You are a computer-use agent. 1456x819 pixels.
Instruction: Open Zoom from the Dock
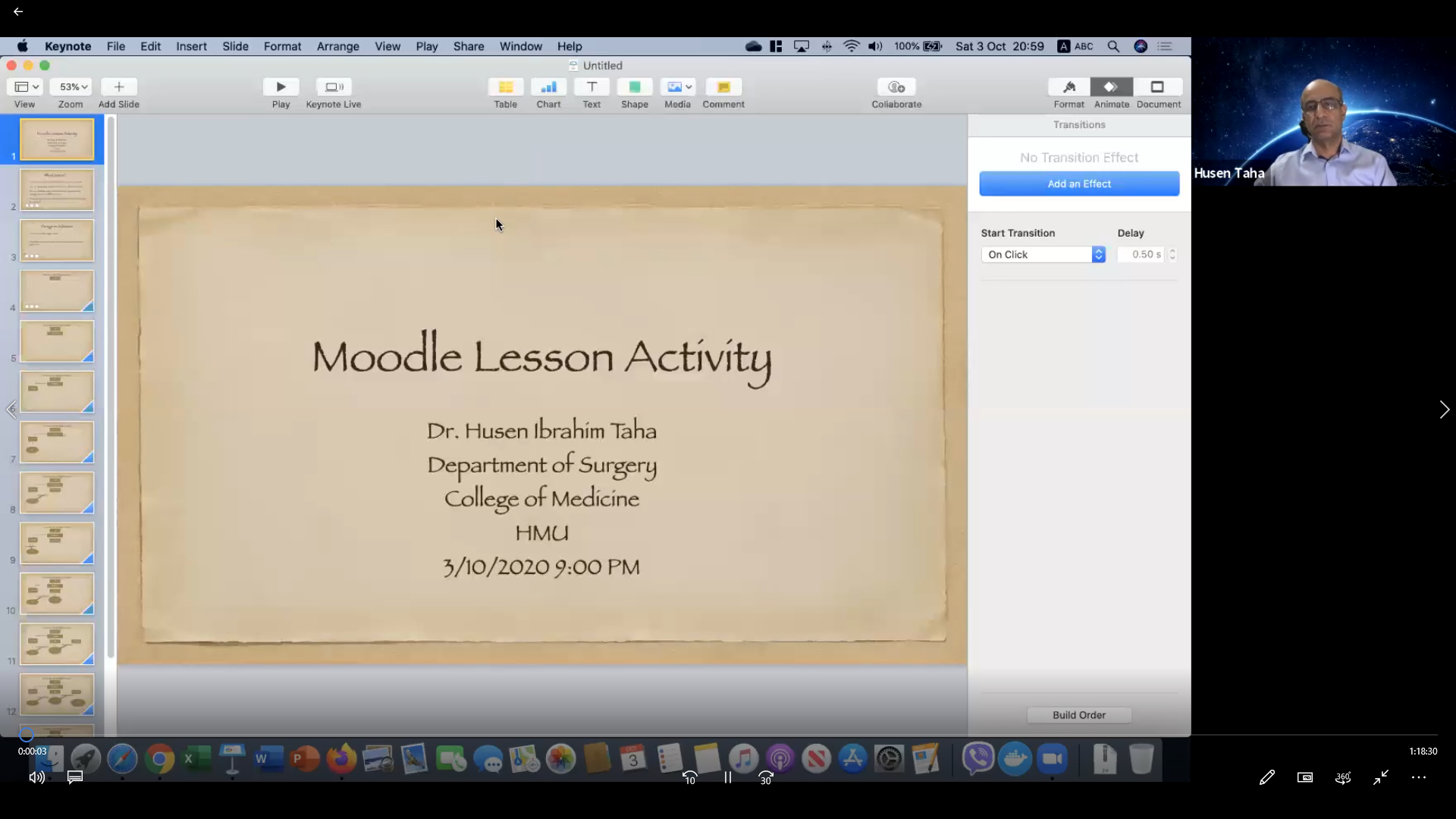click(1052, 758)
